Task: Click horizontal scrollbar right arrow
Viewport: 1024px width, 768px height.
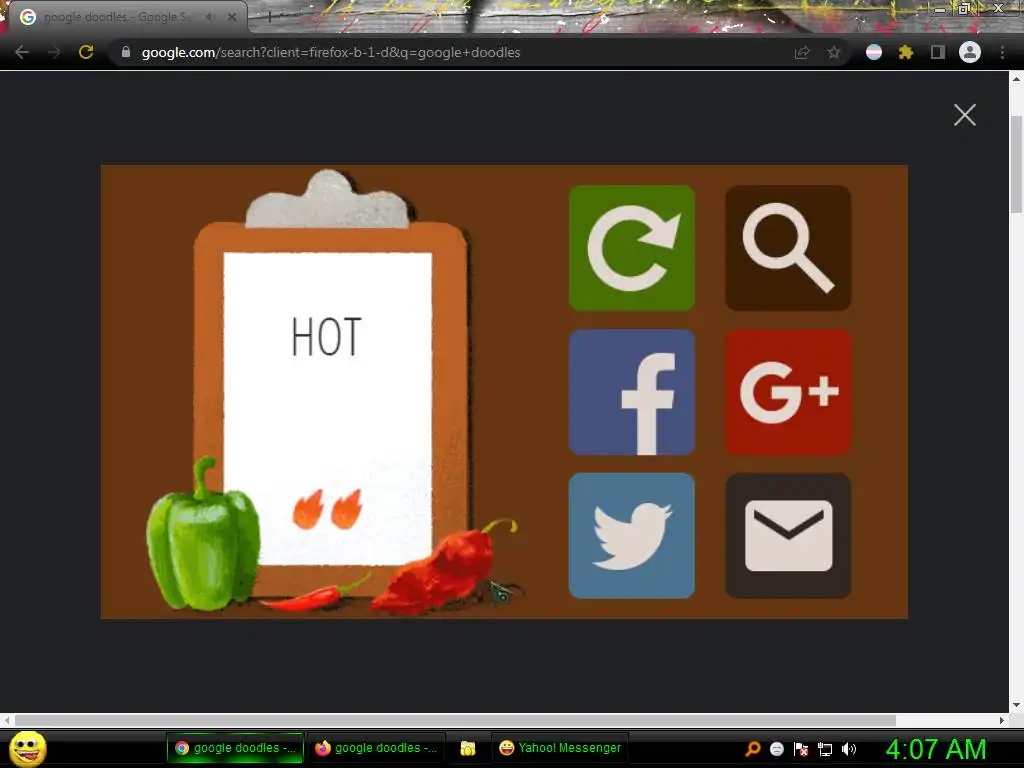Action: (x=1002, y=720)
